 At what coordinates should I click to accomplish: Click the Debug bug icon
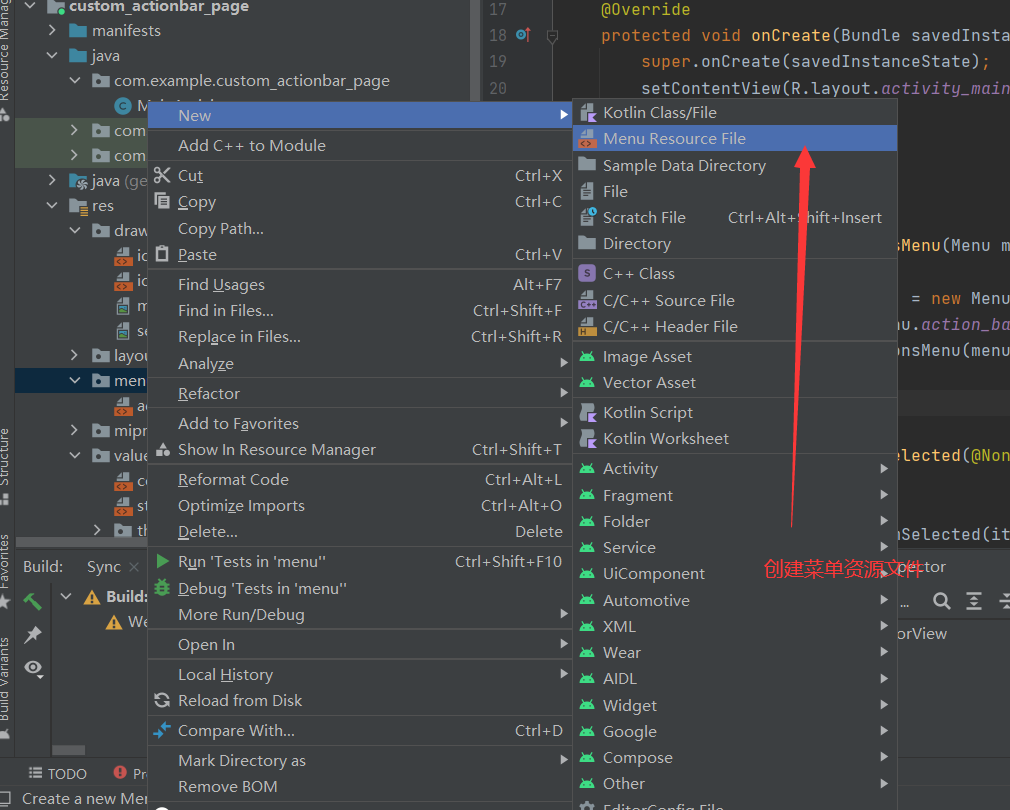click(162, 588)
